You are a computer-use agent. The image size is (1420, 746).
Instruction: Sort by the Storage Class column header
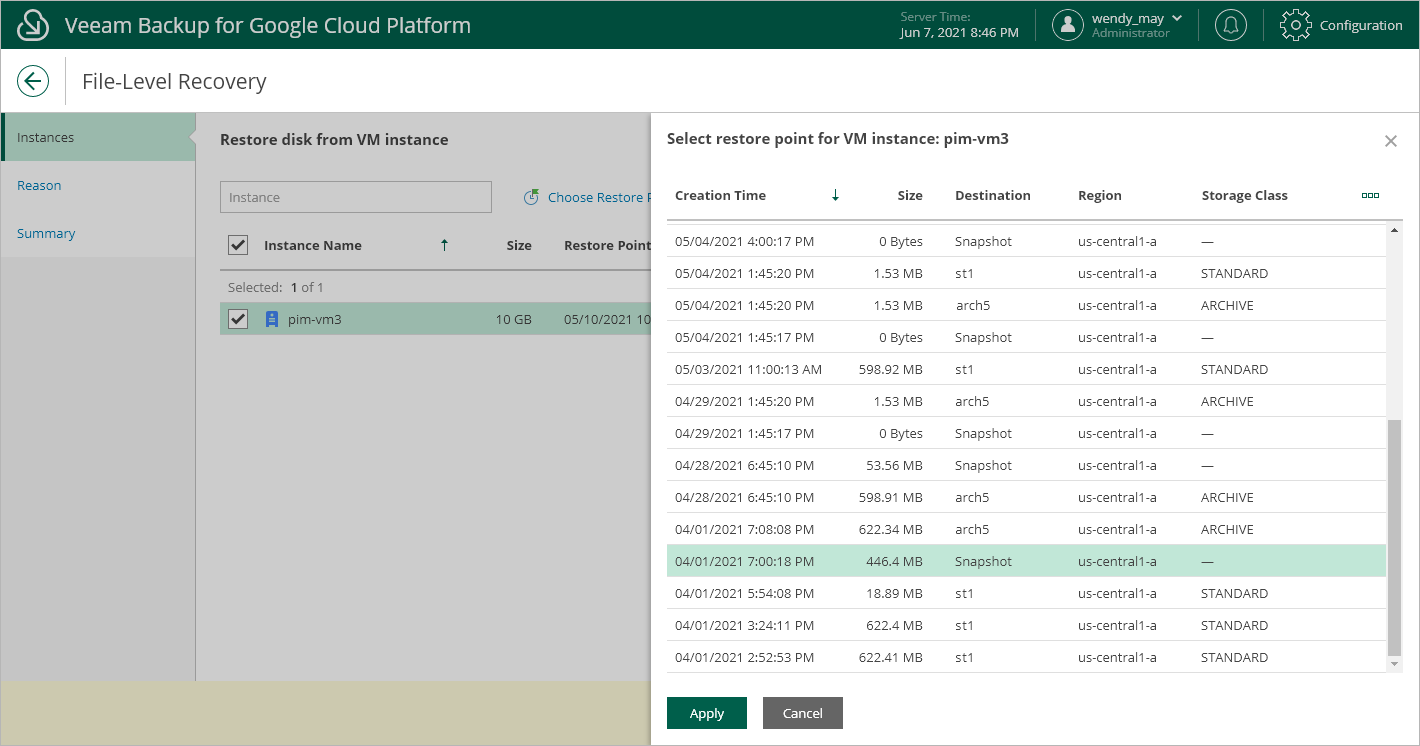pyautogui.click(x=1245, y=195)
